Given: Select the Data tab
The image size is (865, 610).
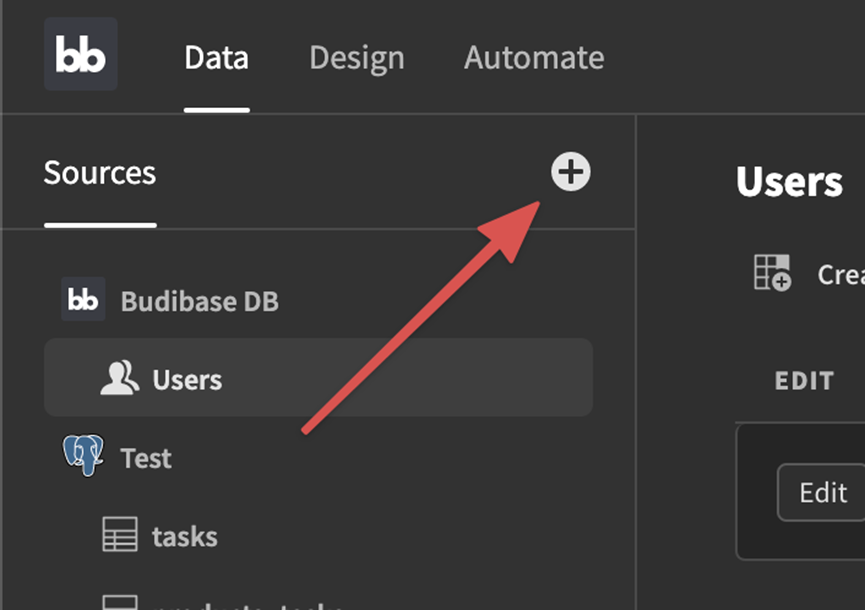Looking at the screenshot, I should click(x=216, y=58).
